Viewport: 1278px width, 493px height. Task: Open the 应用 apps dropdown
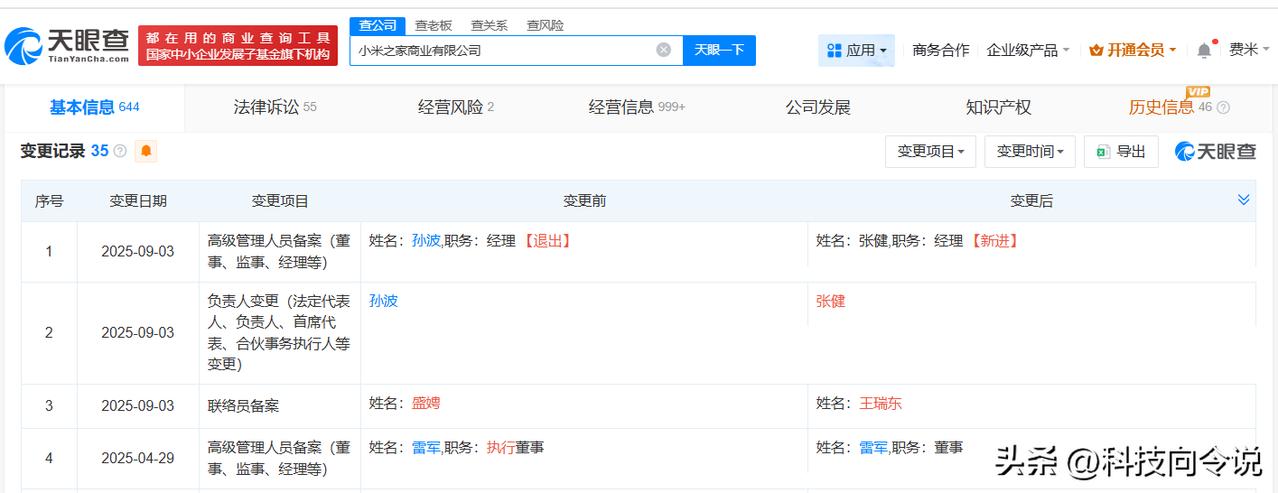[x=856, y=50]
